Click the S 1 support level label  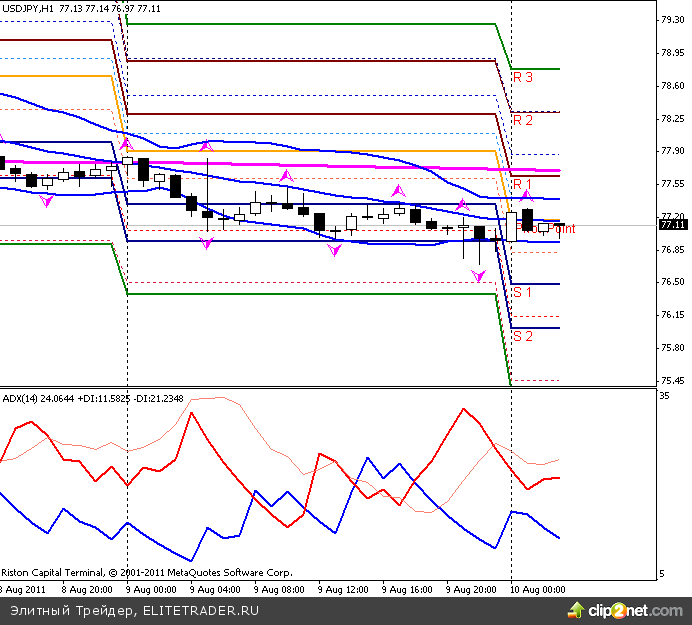click(522, 292)
